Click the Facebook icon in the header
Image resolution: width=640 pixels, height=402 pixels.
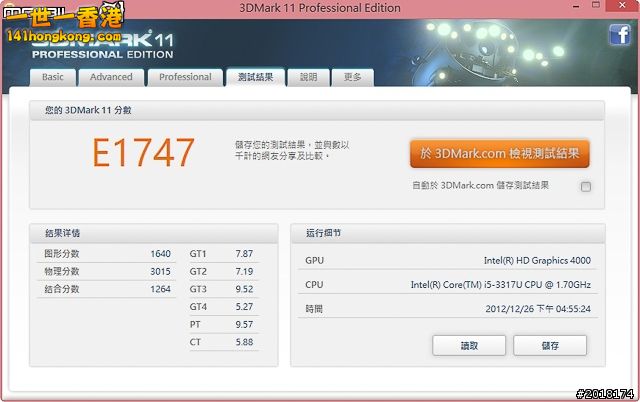[617, 36]
